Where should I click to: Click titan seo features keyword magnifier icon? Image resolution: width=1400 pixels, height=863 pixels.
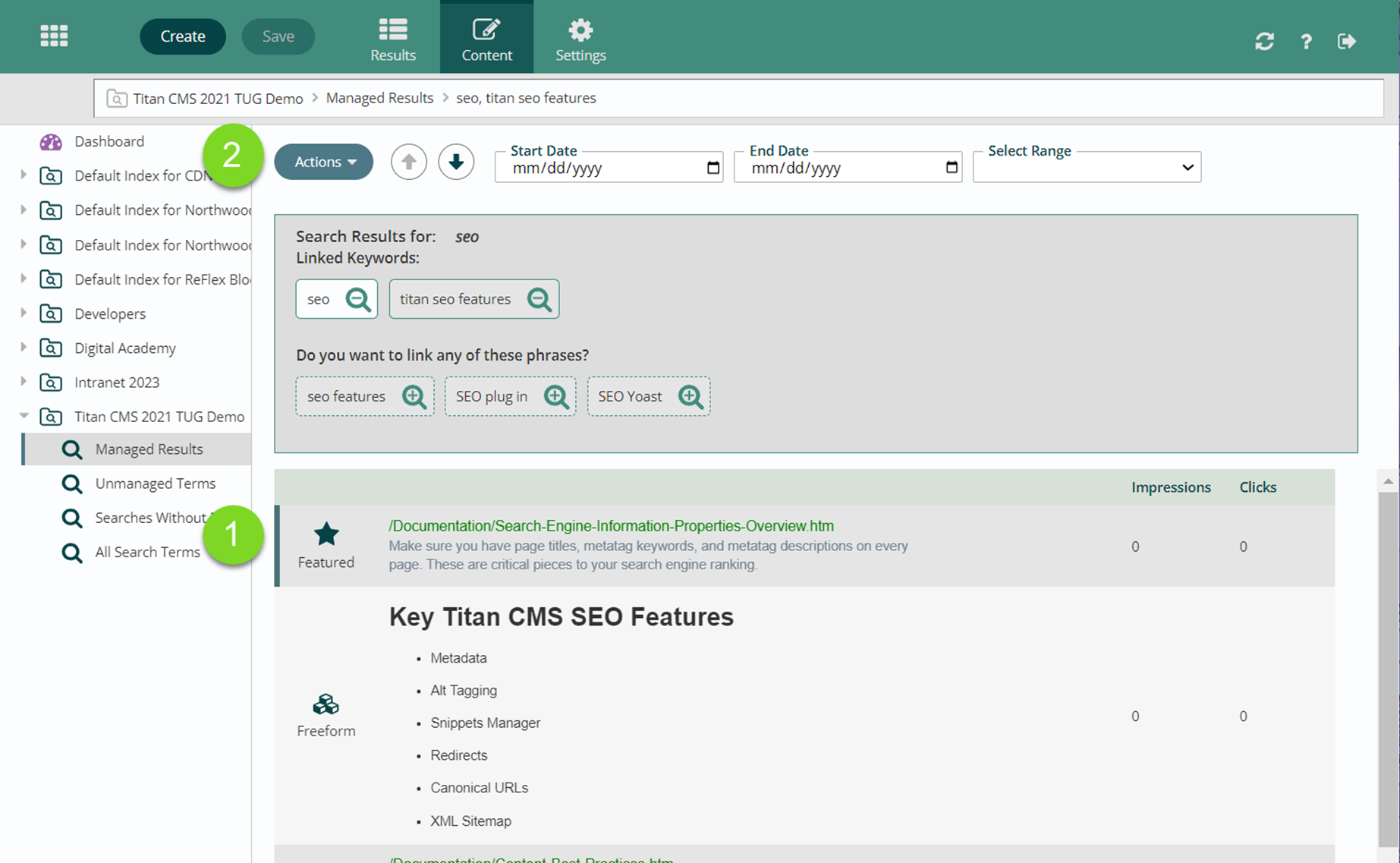point(540,299)
